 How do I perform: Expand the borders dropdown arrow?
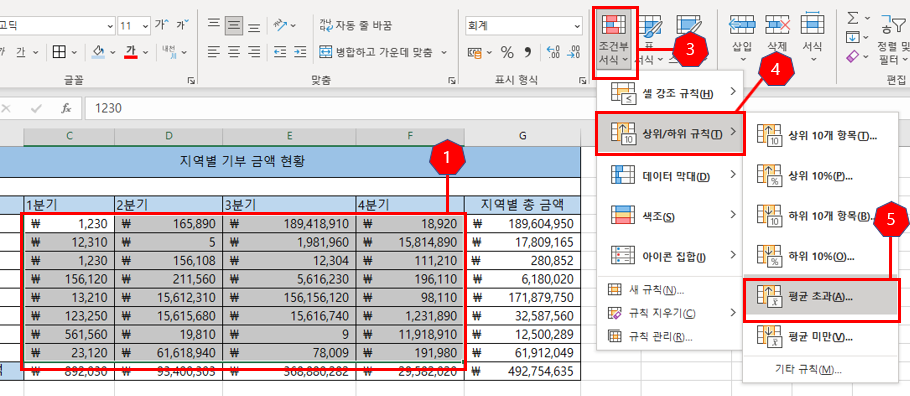tap(74, 52)
